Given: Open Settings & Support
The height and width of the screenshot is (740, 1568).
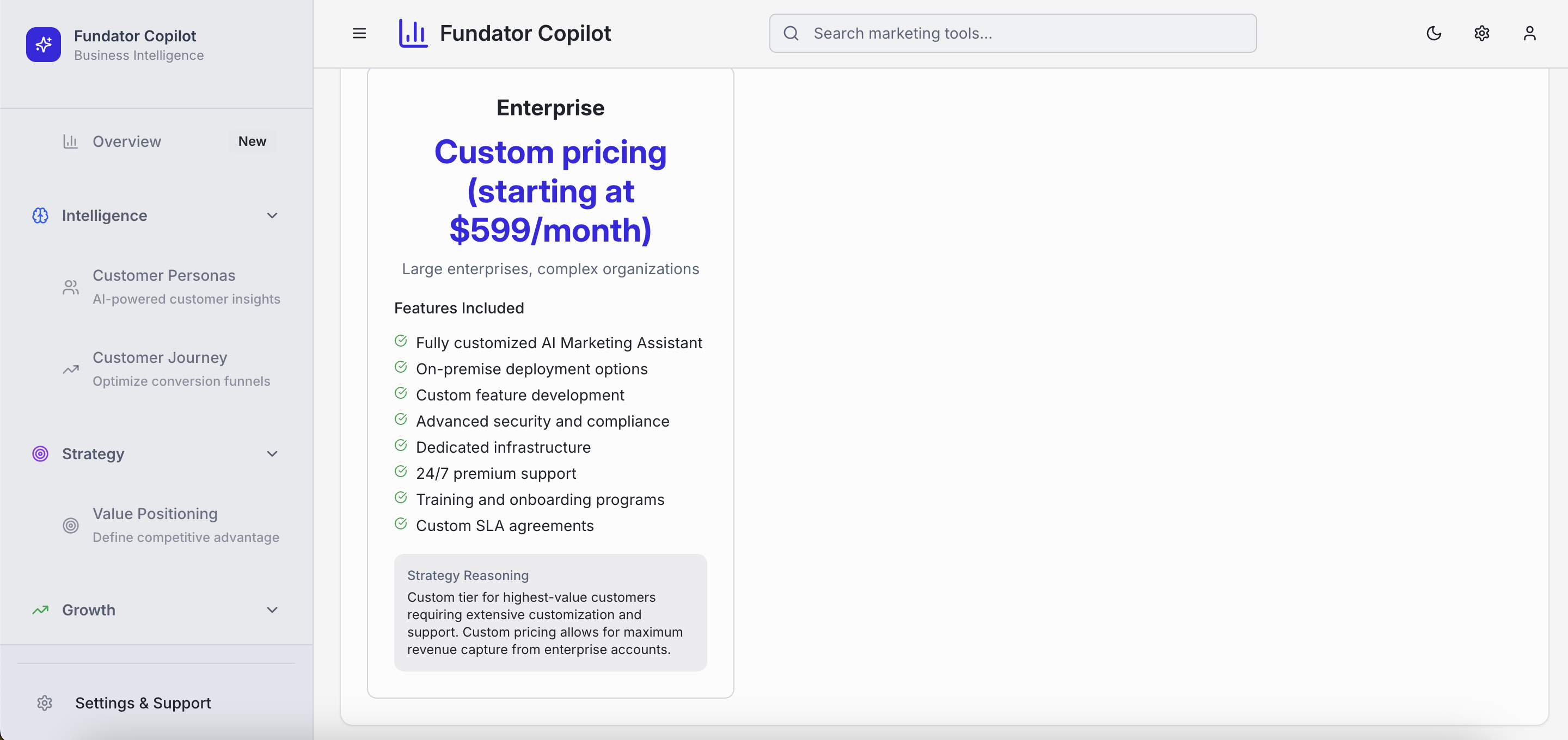Looking at the screenshot, I should point(143,703).
